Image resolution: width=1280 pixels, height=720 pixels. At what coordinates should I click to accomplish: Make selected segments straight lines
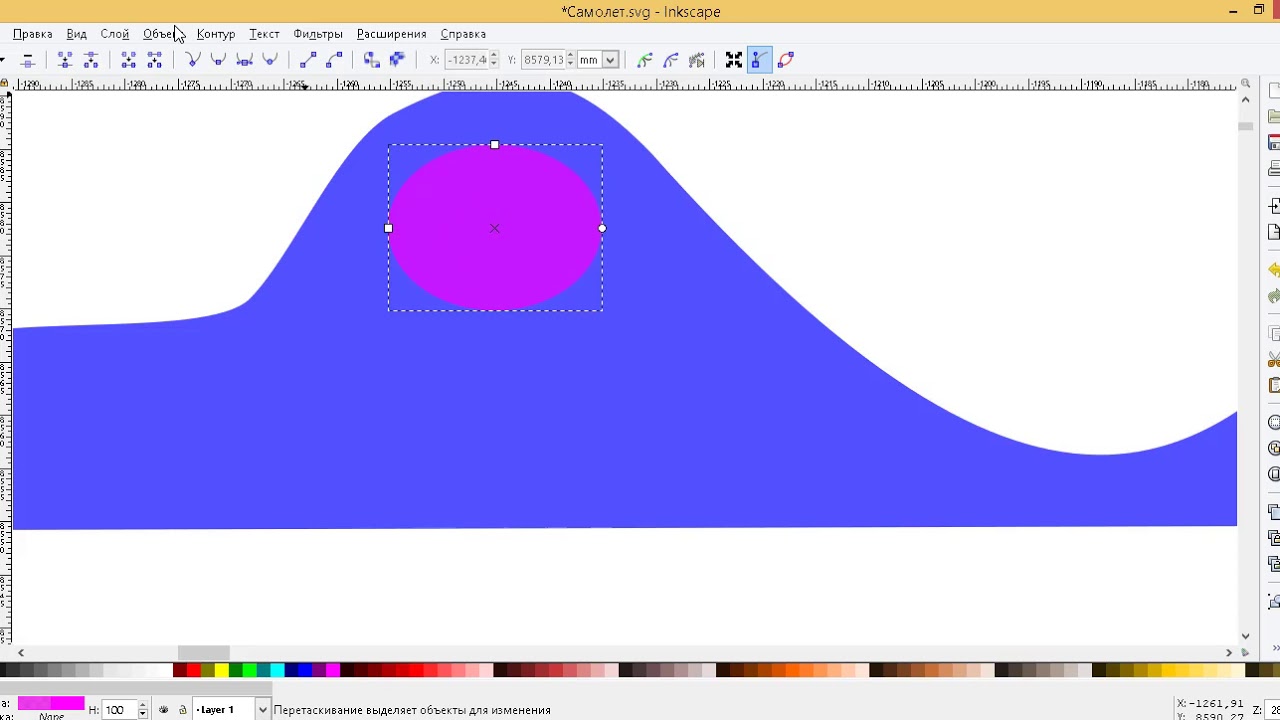point(308,60)
